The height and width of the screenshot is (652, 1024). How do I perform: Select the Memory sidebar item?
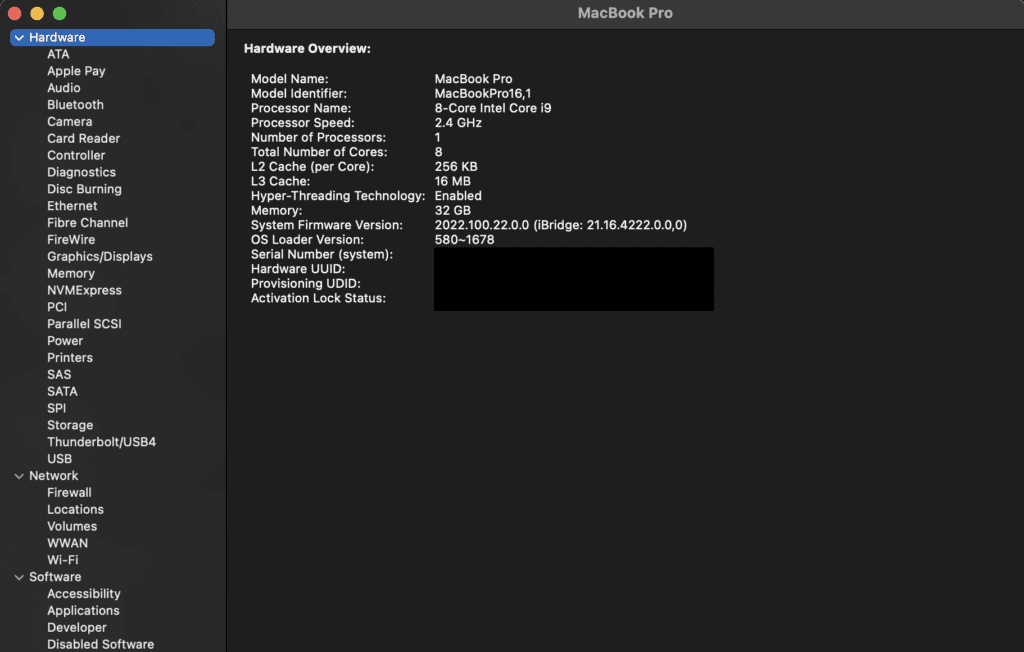click(x=71, y=274)
